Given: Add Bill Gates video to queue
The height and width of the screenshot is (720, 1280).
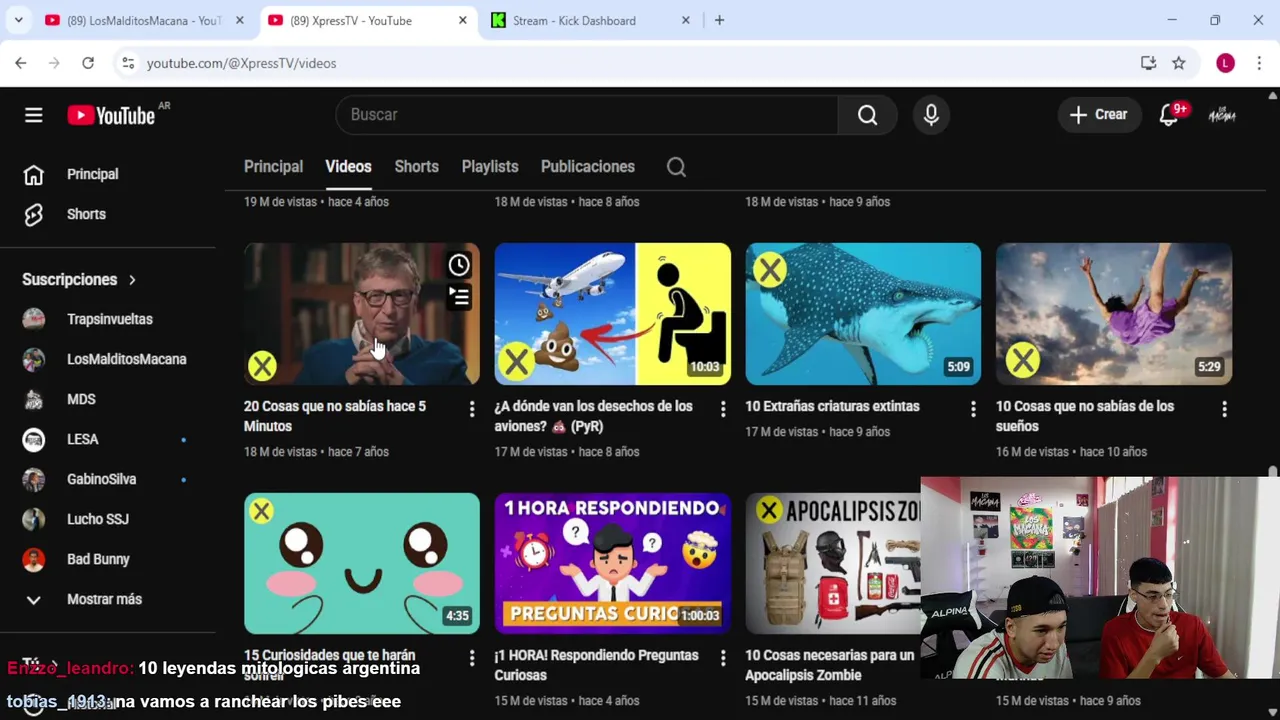Looking at the screenshot, I should 459,297.
